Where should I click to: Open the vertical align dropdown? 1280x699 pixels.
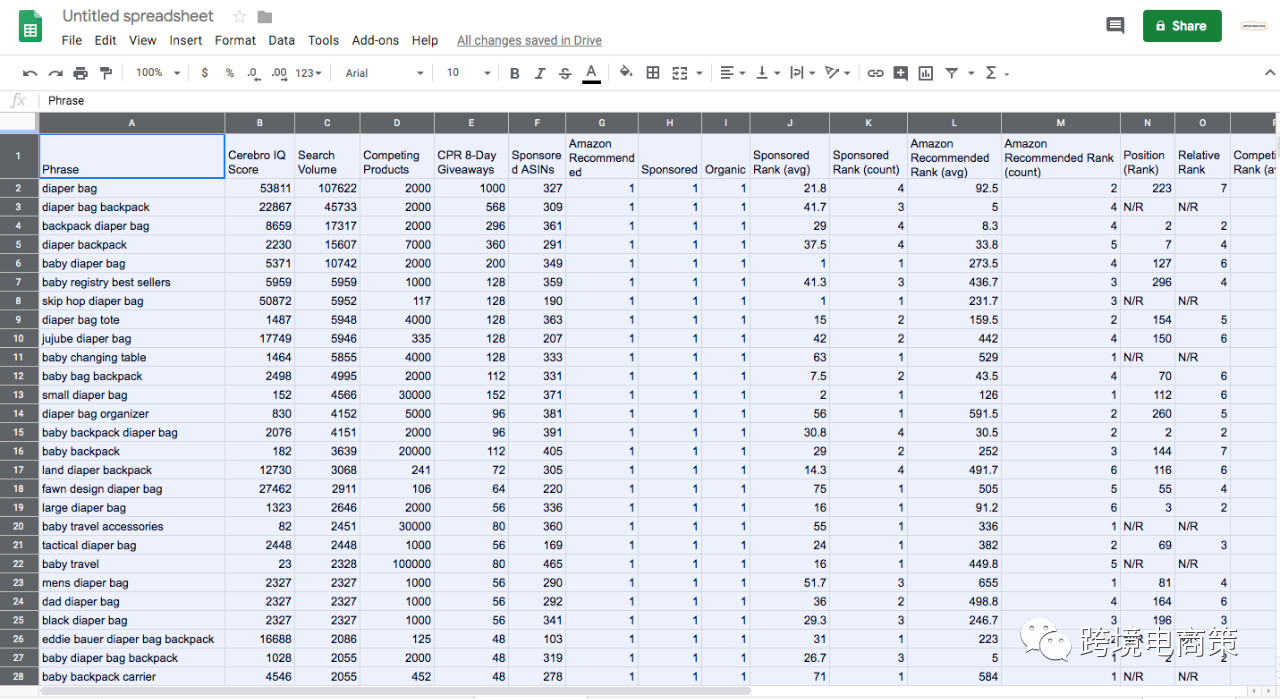pyautogui.click(x=768, y=73)
